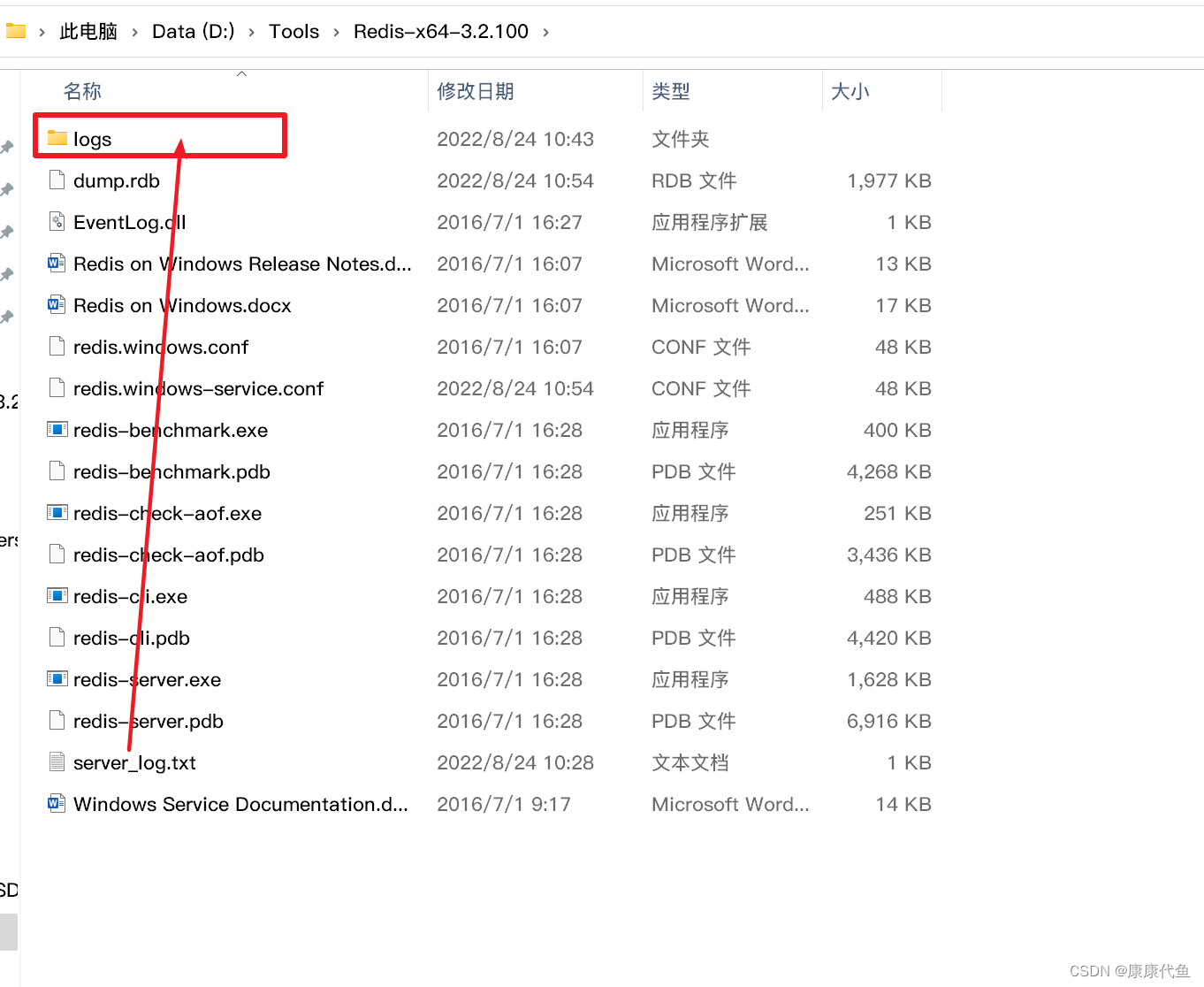
Task: Select Redis-x64-3.2.100 in the address bar
Action: coord(441,31)
